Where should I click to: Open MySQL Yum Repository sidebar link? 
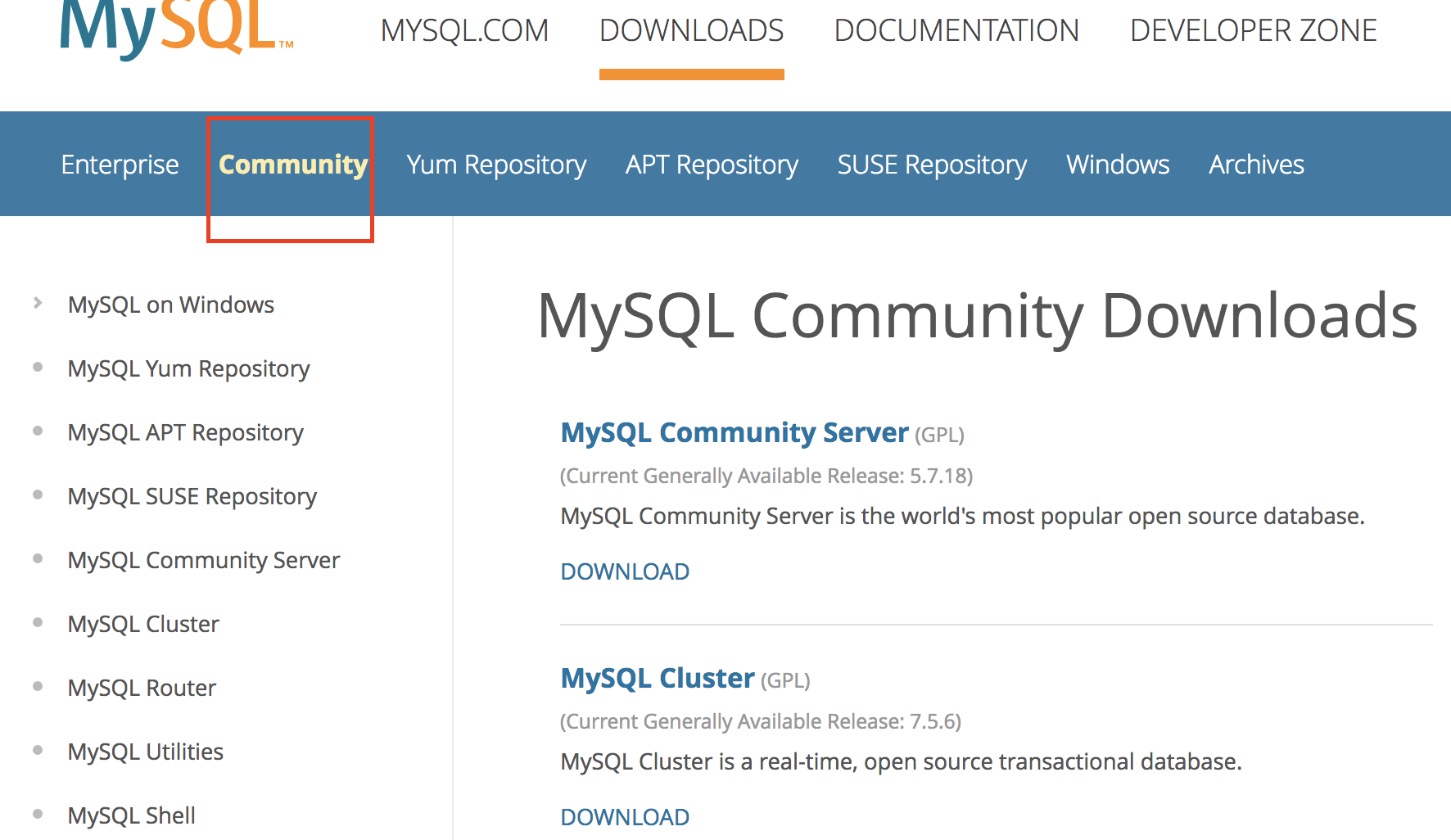(x=188, y=368)
